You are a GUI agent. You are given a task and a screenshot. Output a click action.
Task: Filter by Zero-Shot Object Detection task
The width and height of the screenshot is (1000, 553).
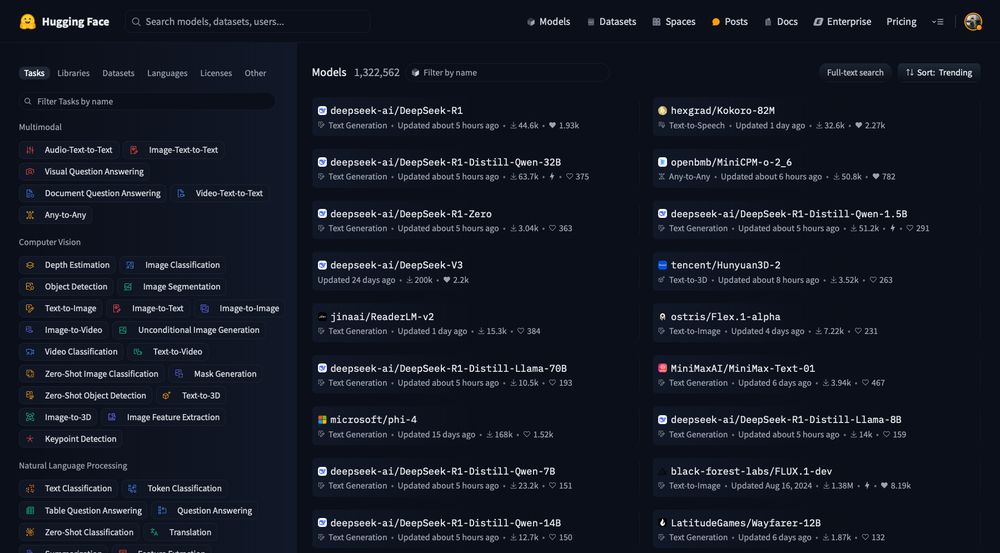tap(86, 395)
